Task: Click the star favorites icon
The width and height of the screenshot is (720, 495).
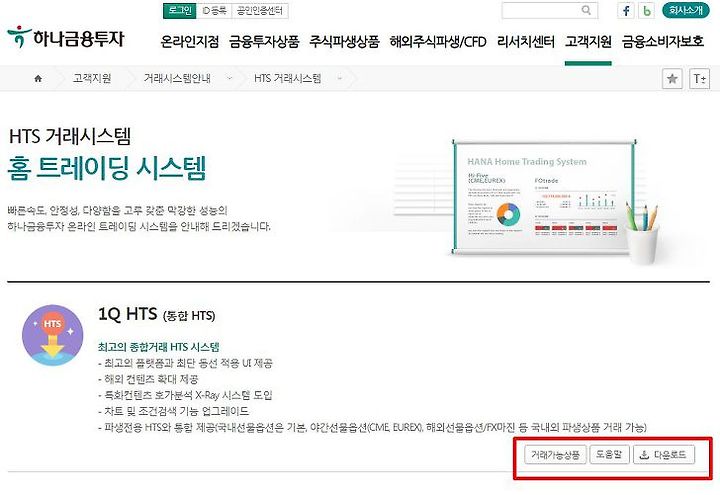Action: point(672,79)
